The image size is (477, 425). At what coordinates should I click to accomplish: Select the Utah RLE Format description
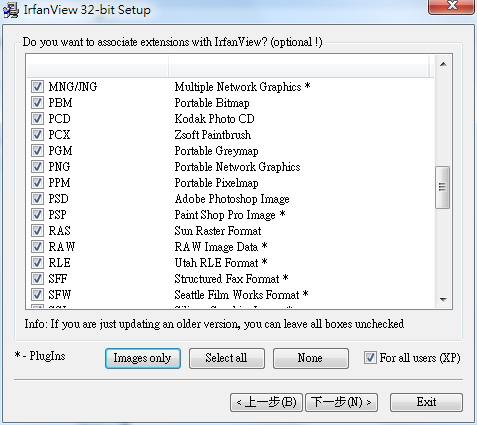[221, 263]
